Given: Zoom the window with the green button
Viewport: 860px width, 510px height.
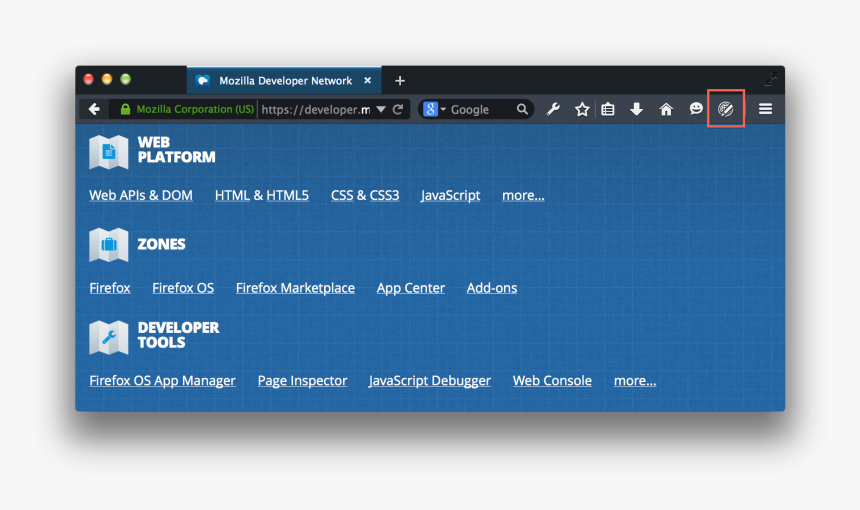Looking at the screenshot, I should (x=126, y=80).
